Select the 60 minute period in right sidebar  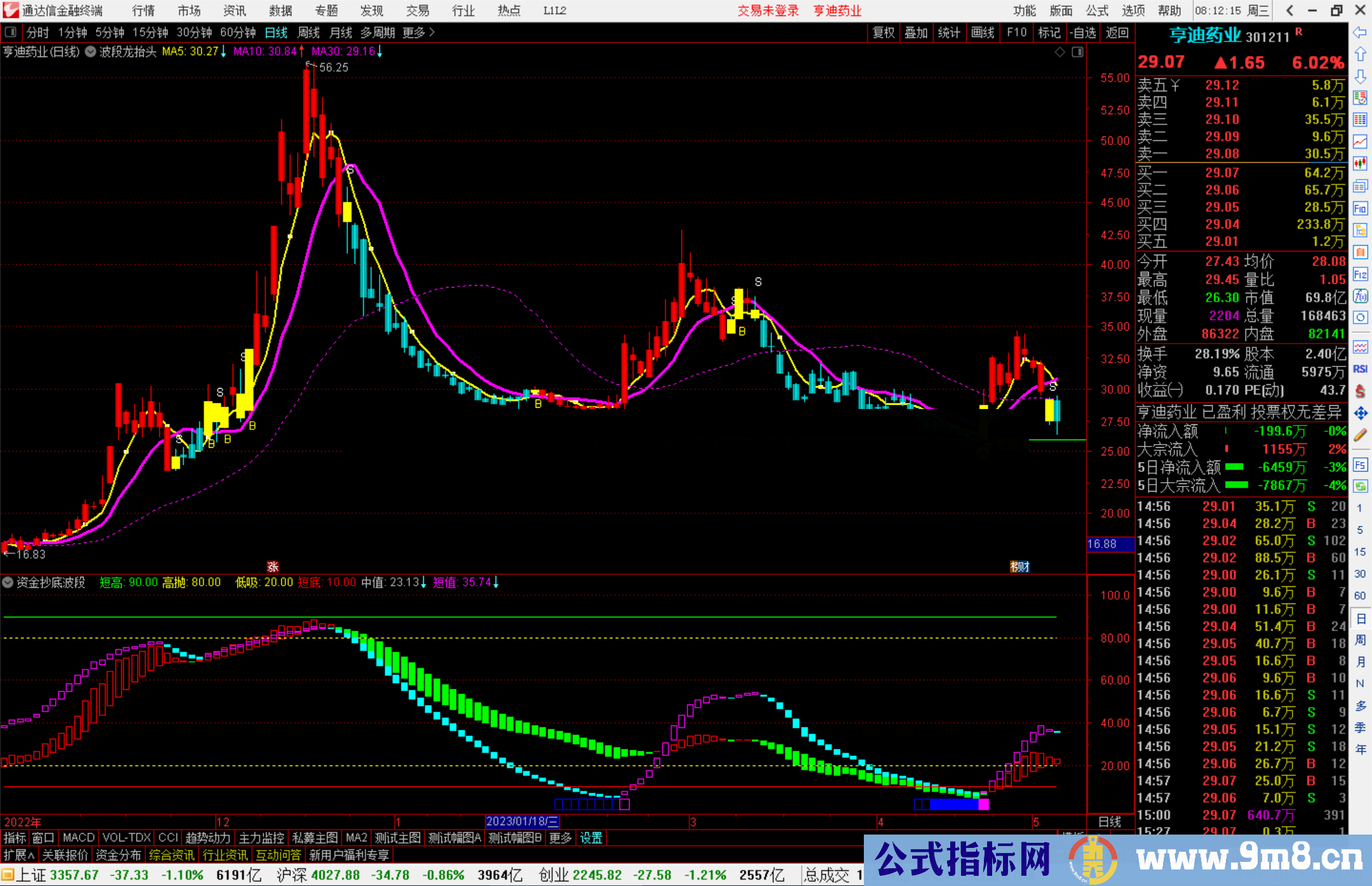[1360, 596]
